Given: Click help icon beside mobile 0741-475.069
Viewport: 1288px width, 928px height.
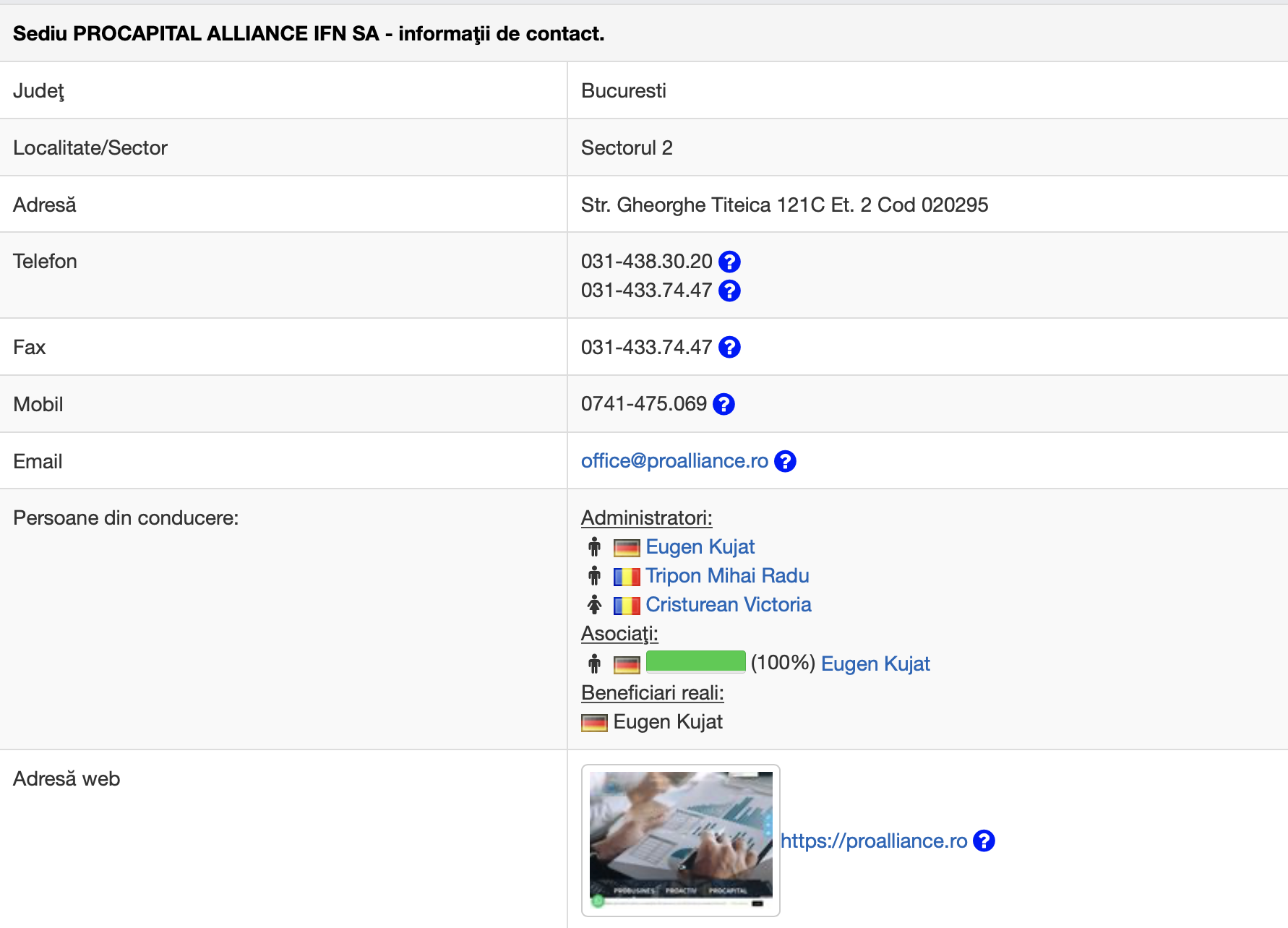Looking at the screenshot, I should click(724, 405).
